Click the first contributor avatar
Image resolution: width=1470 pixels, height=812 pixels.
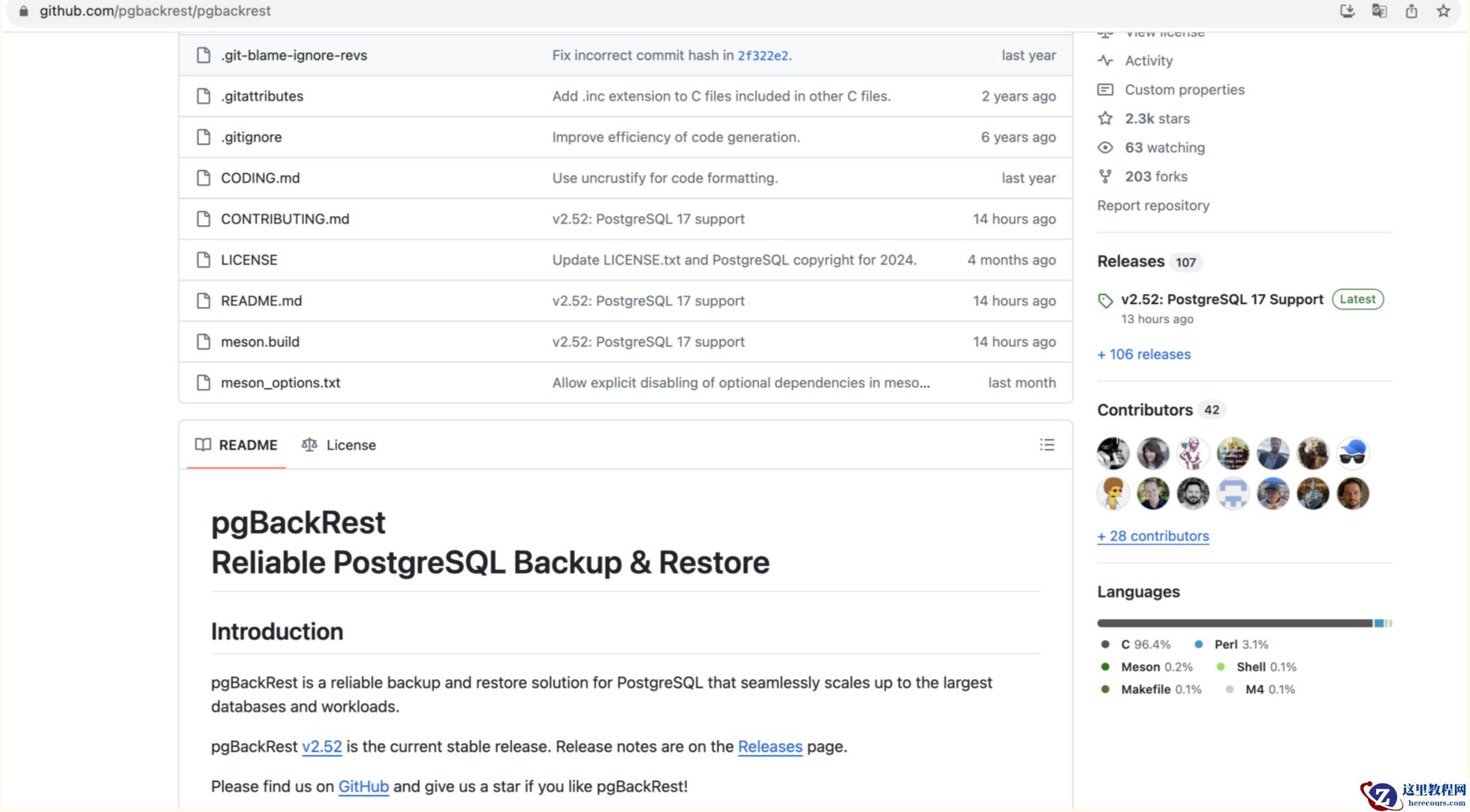pos(1113,453)
